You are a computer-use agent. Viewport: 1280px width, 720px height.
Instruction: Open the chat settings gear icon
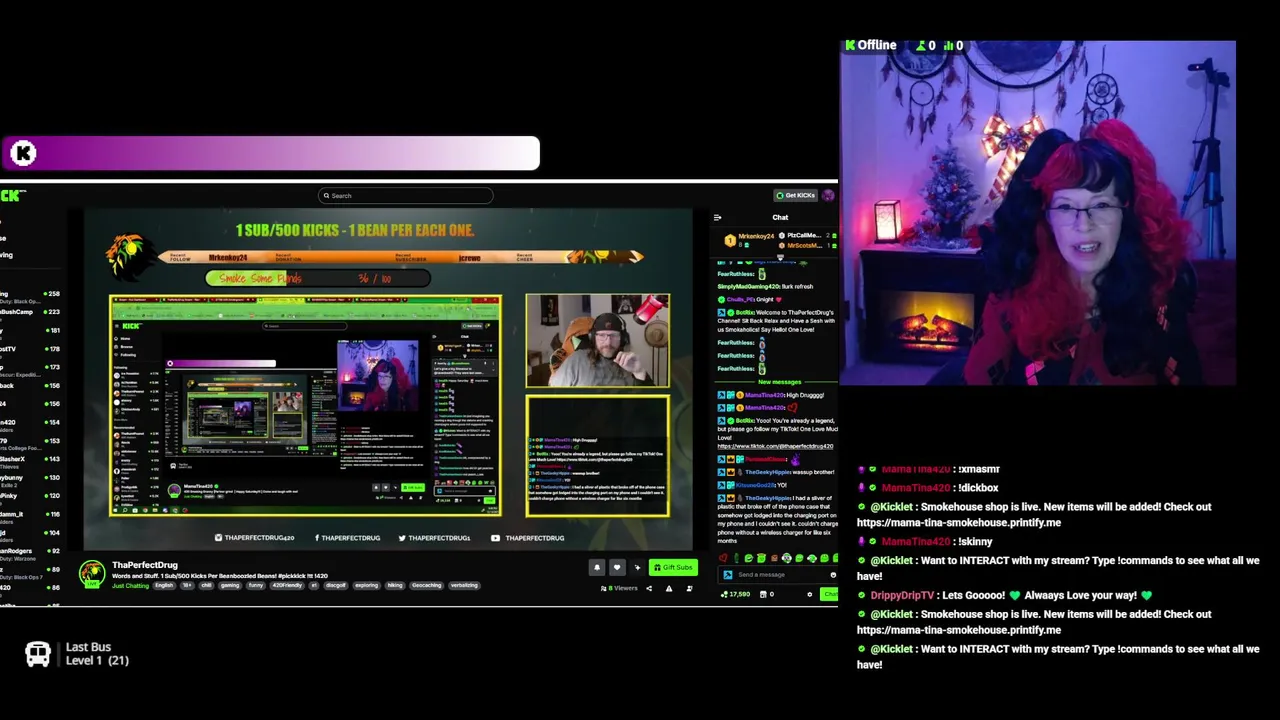click(x=810, y=594)
